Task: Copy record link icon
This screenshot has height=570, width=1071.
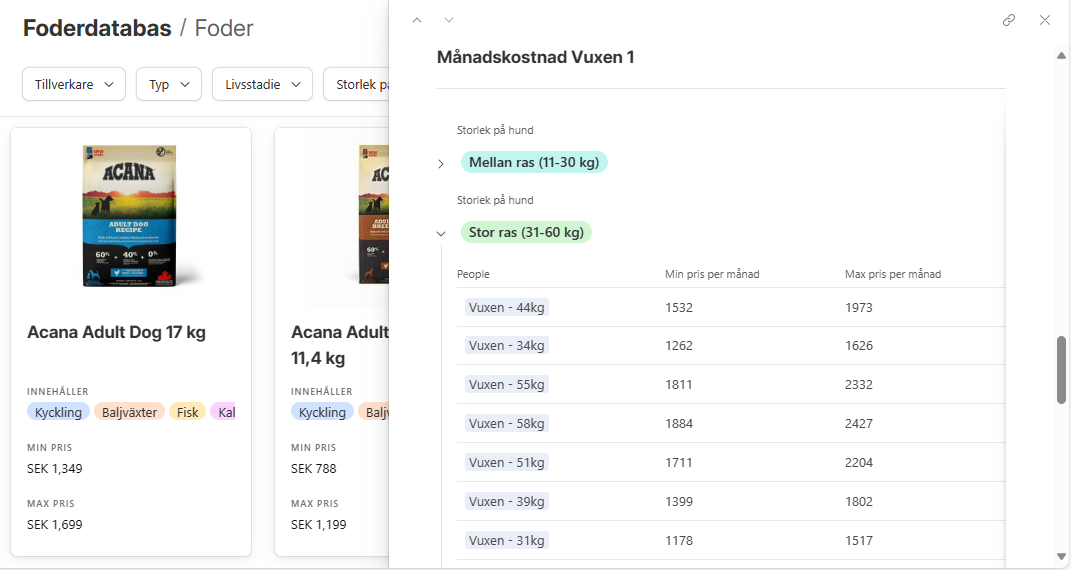Action: tap(1009, 20)
